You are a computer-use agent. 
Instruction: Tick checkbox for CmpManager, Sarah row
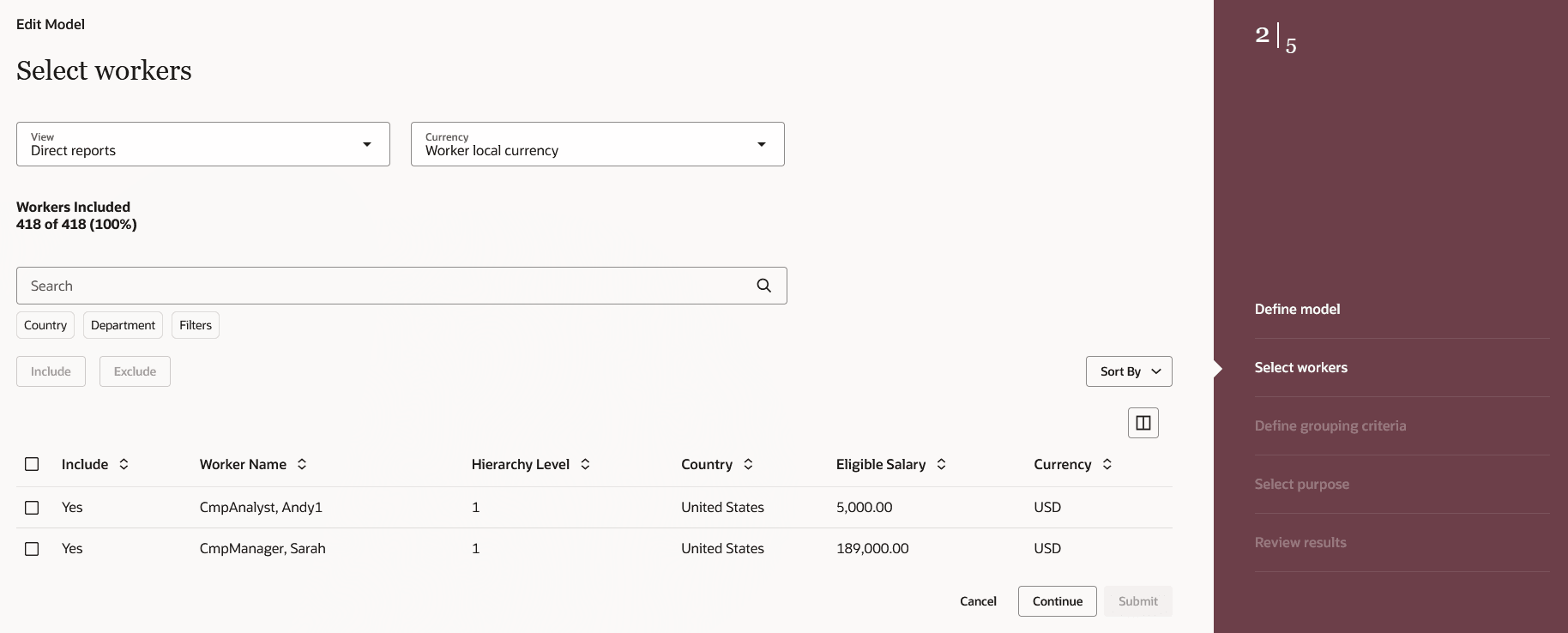pyautogui.click(x=32, y=549)
